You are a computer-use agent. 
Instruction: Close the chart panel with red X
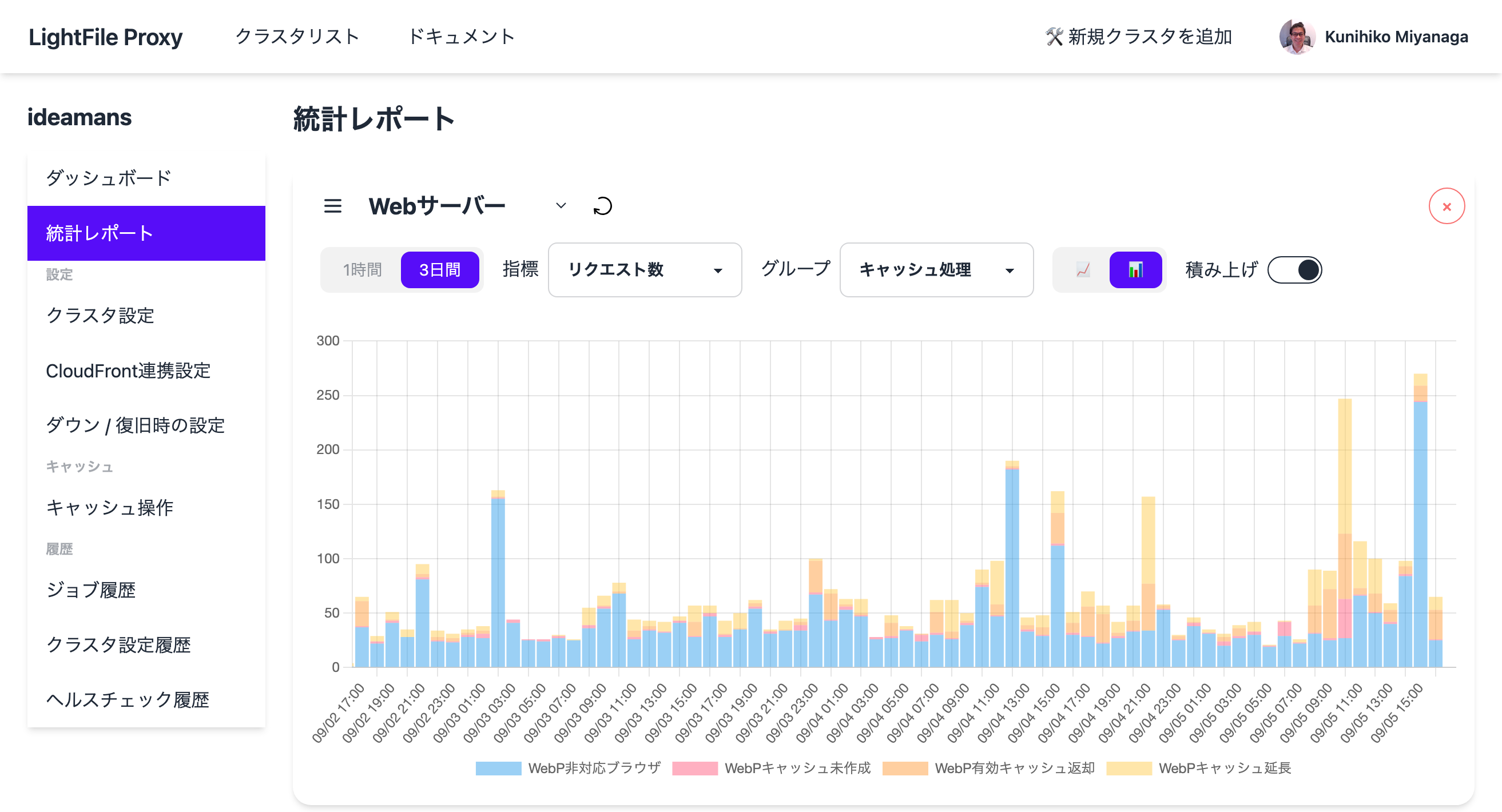[1446, 206]
